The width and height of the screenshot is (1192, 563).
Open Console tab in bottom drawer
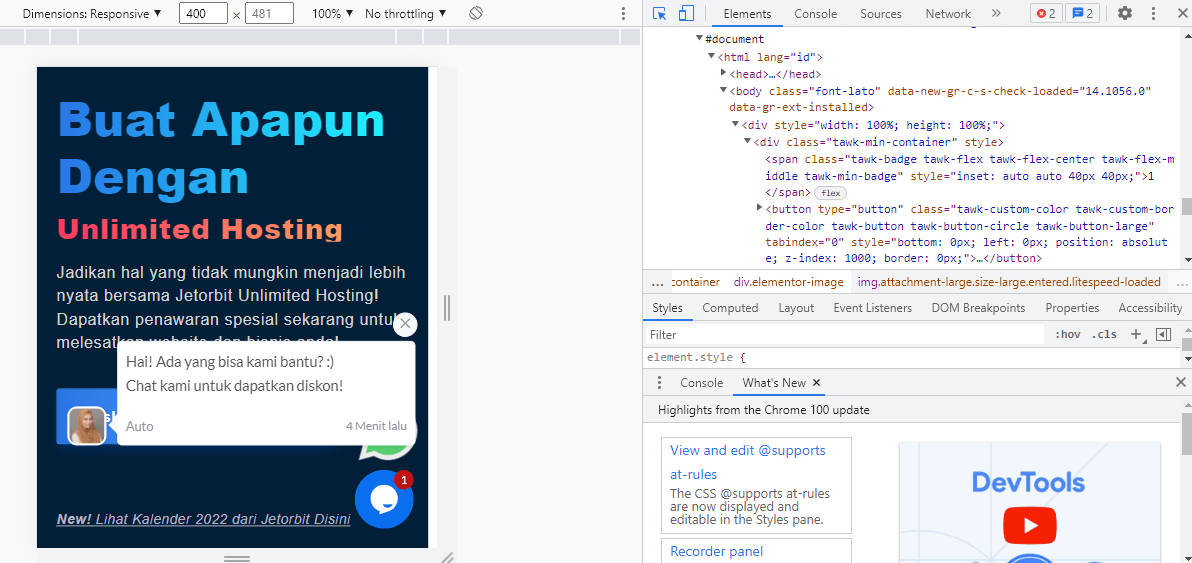click(x=702, y=383)
